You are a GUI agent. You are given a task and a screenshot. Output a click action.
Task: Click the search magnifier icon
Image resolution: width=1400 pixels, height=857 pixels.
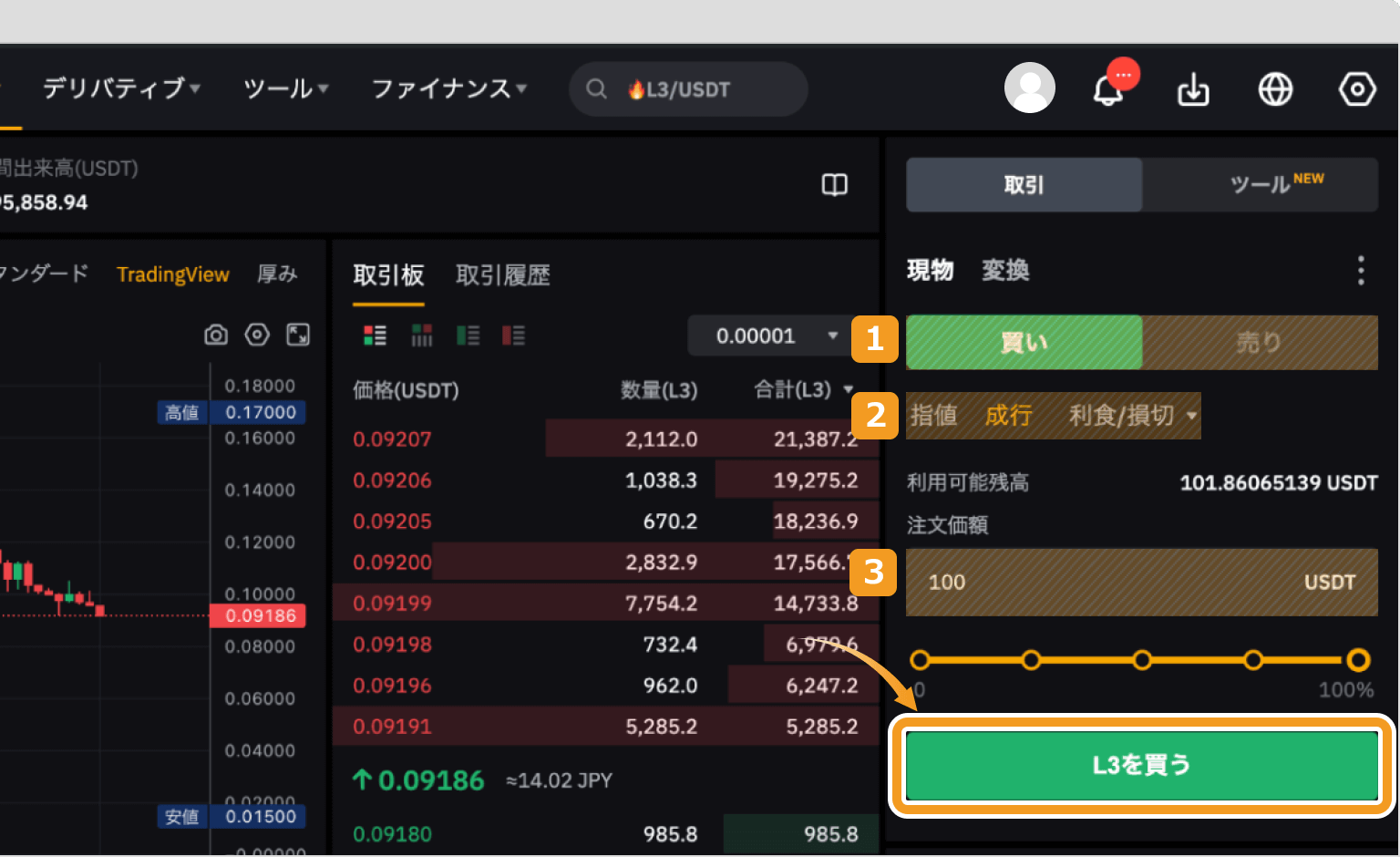point(596,88)
